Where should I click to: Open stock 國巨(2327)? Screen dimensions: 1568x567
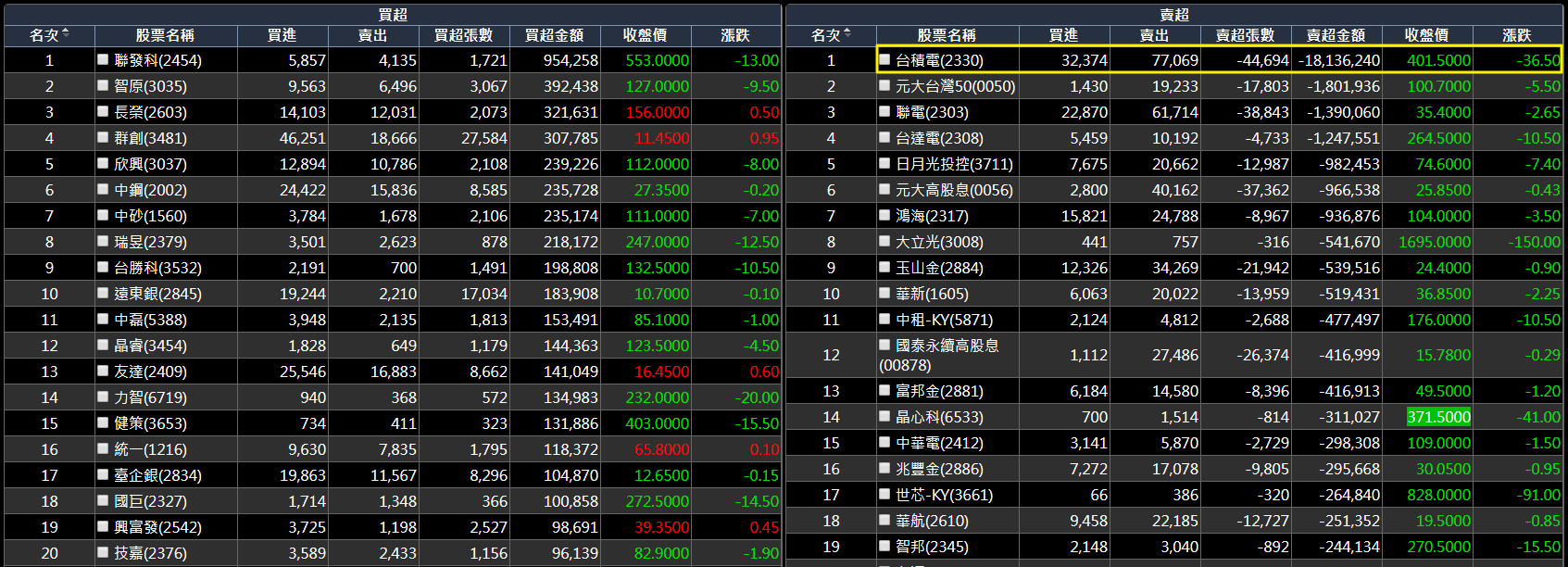click(x=150, y=501)
